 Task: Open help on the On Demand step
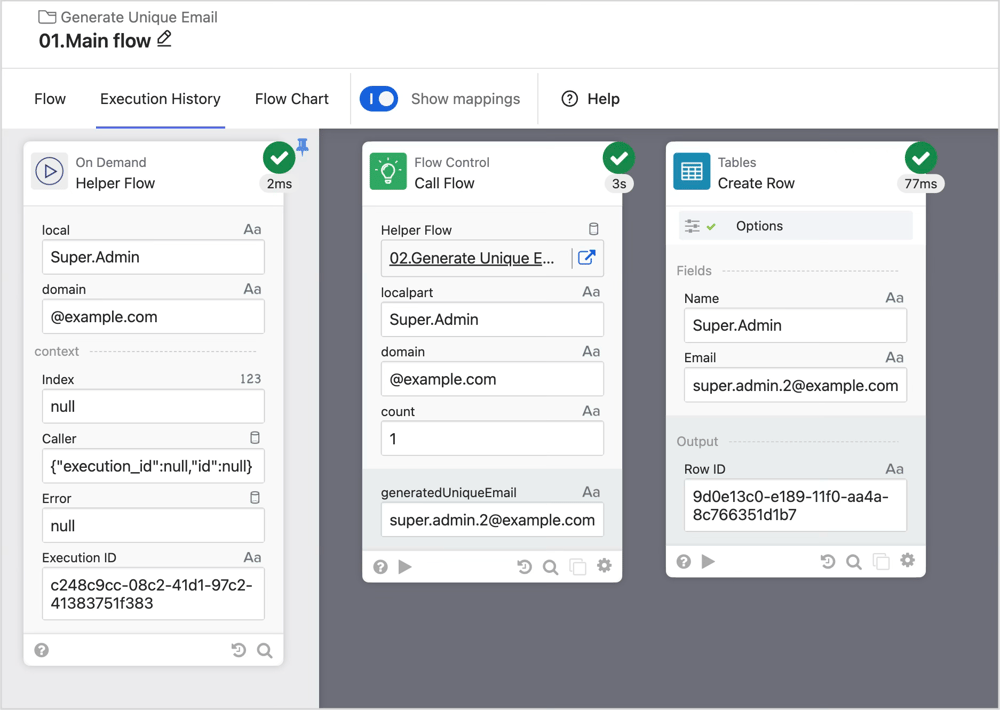[41, 650]
